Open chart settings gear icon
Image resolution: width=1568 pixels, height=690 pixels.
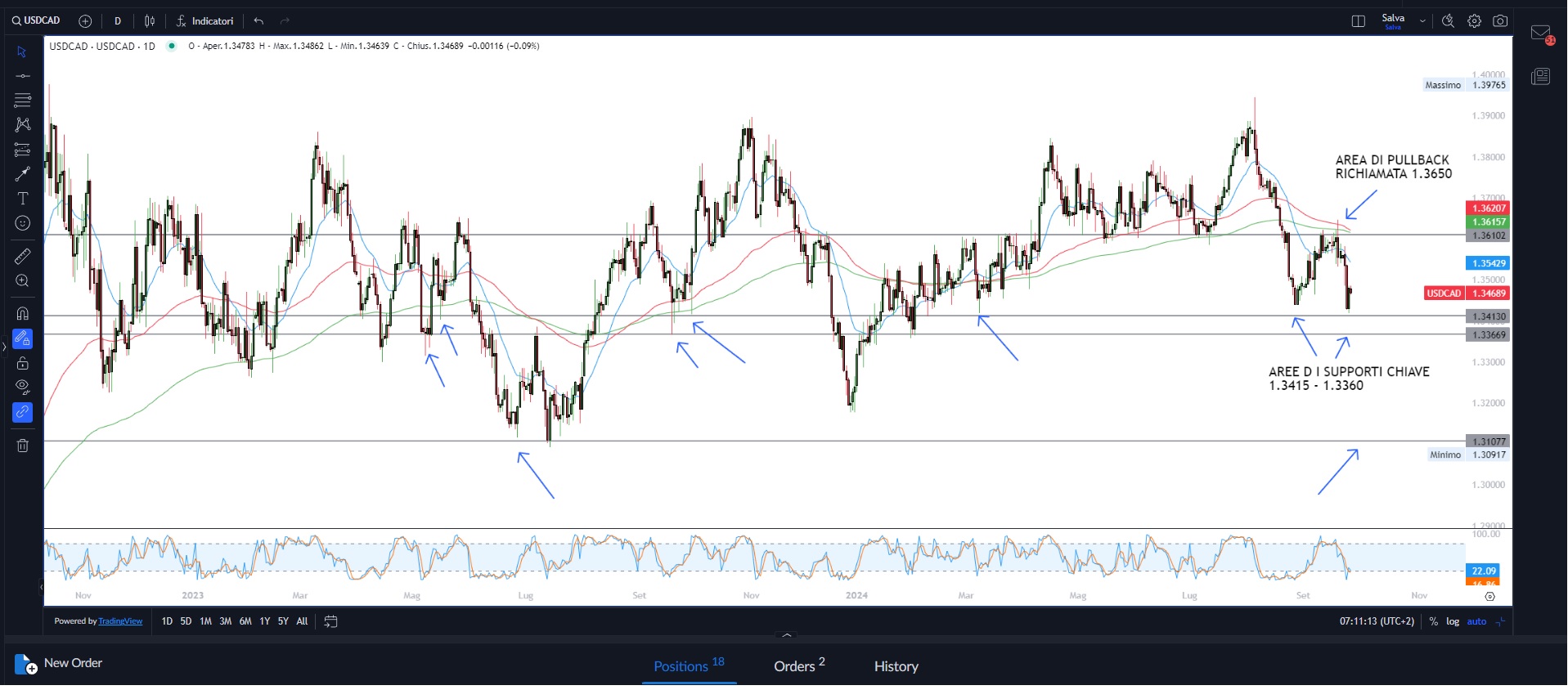pyautogui.click(x=1474, y=21)
